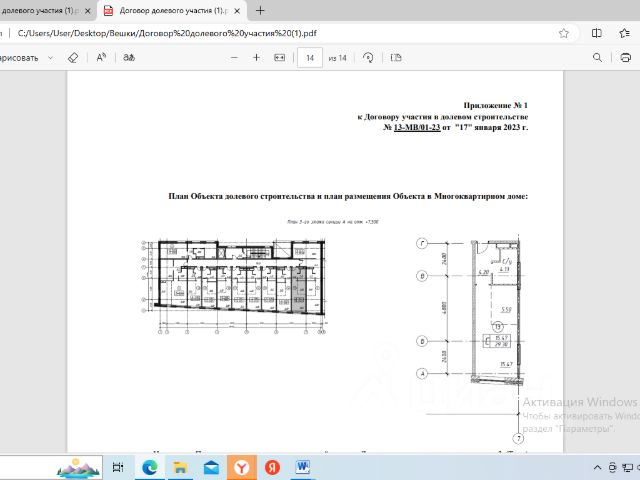Open File Explorer from the taskbar
Screen dimensions: 640x480
[180, 467]
